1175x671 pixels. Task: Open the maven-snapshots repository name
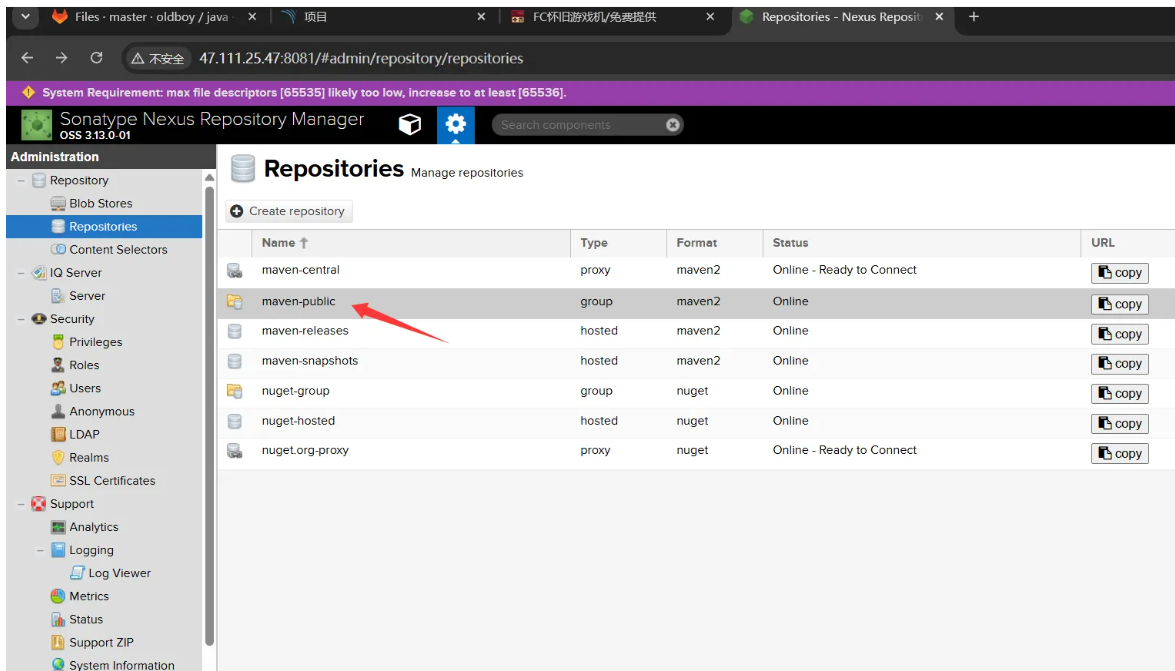[309, 361]
